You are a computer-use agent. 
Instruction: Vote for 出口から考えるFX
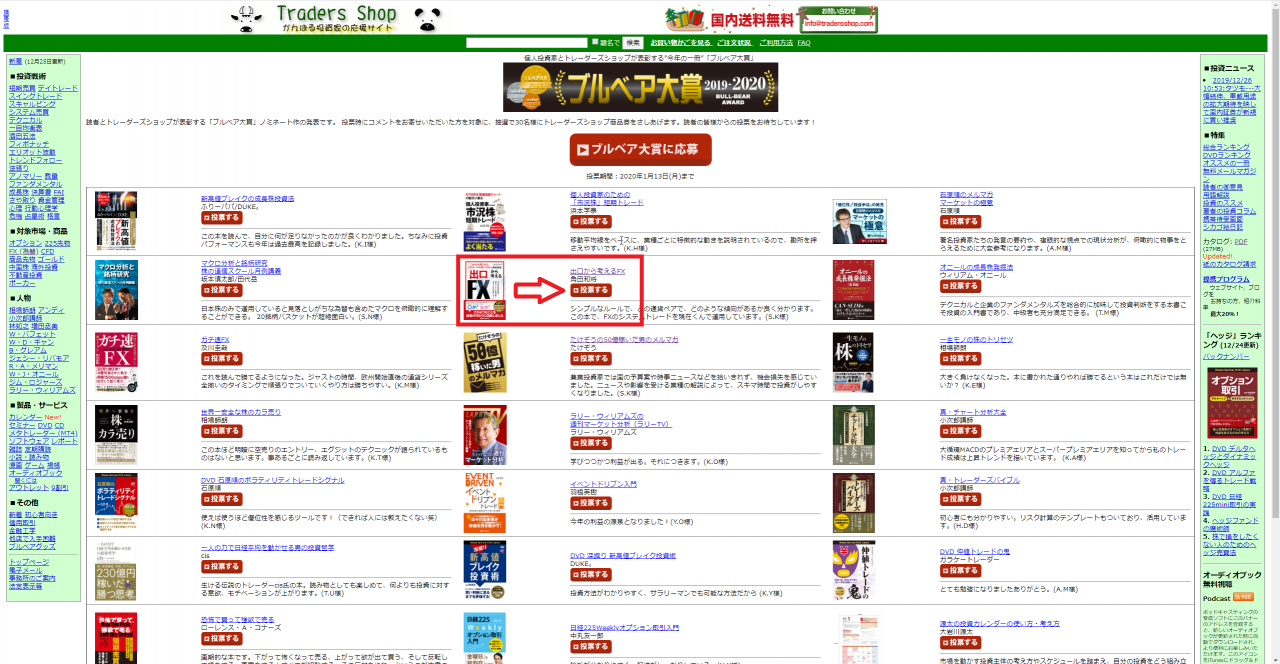591,290
